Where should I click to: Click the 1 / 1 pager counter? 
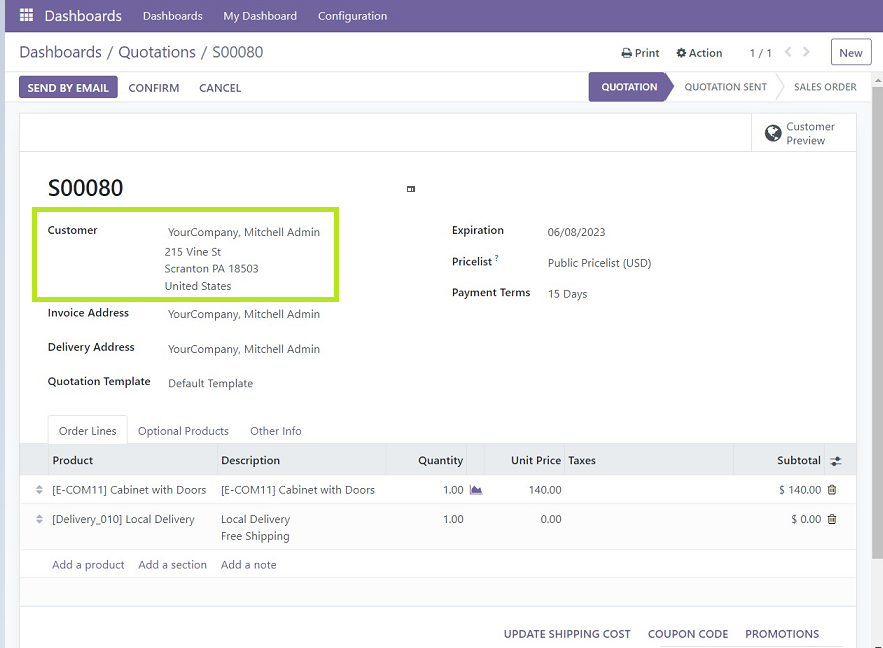click(760, 53)
